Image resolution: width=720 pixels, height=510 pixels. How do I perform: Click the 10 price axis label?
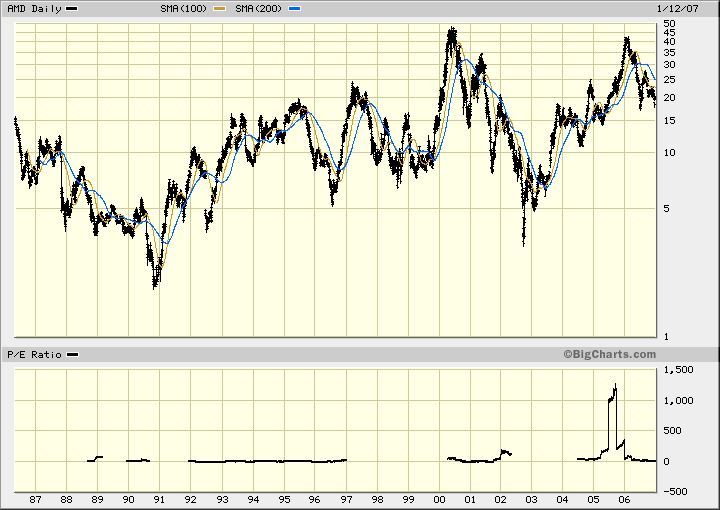[x=669, y=153]
